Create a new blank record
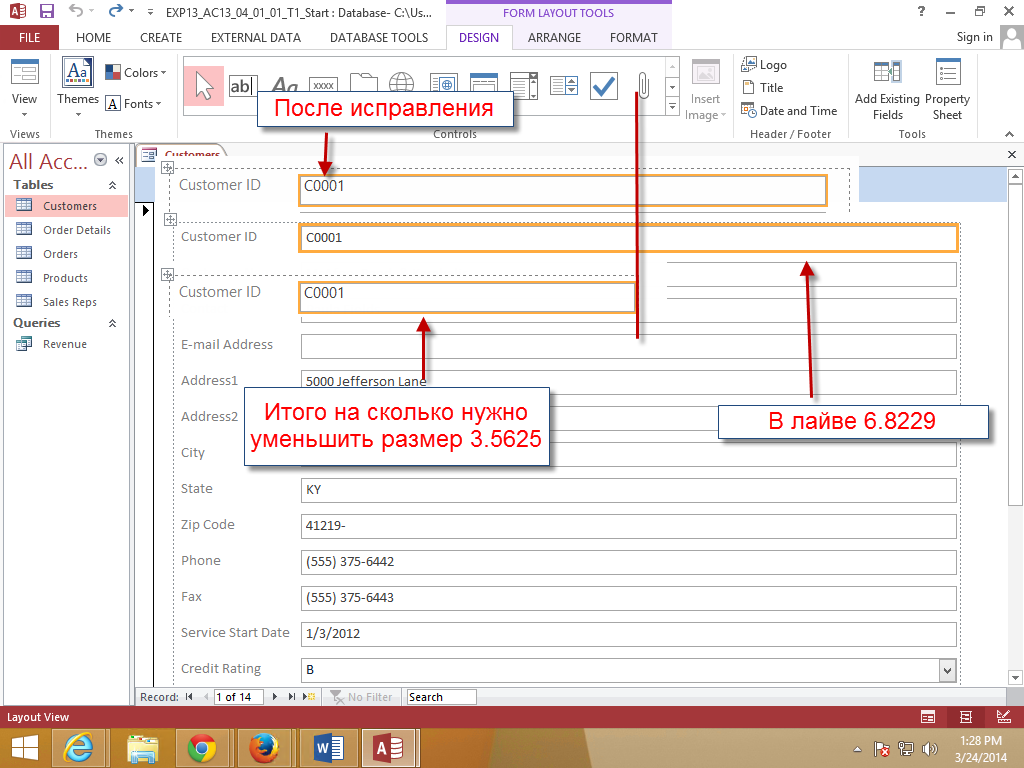The width and height of the screenshot is (1024, 768). (310, 697)
